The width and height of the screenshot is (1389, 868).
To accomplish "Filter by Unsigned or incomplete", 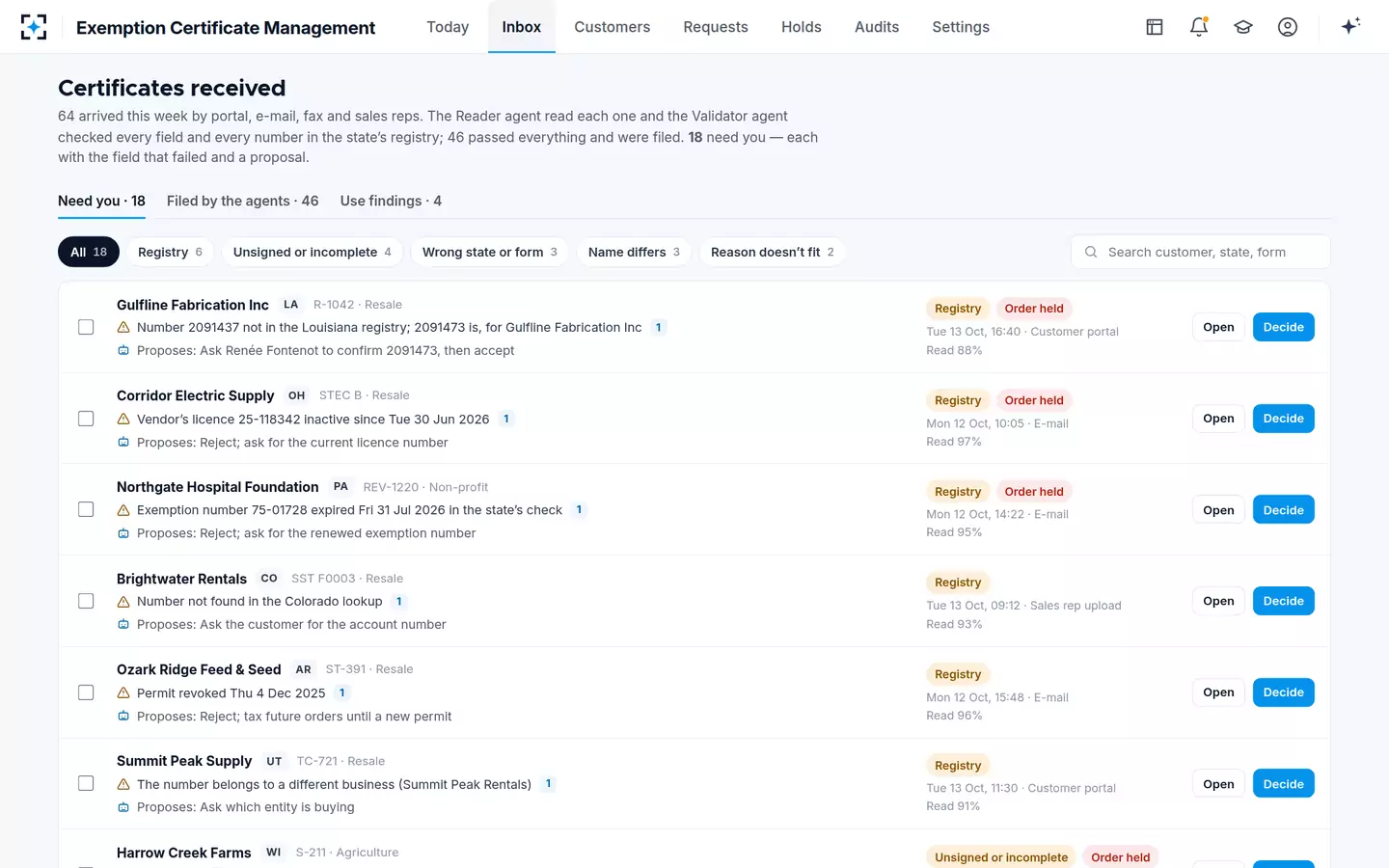I will [x=313, y=252].
